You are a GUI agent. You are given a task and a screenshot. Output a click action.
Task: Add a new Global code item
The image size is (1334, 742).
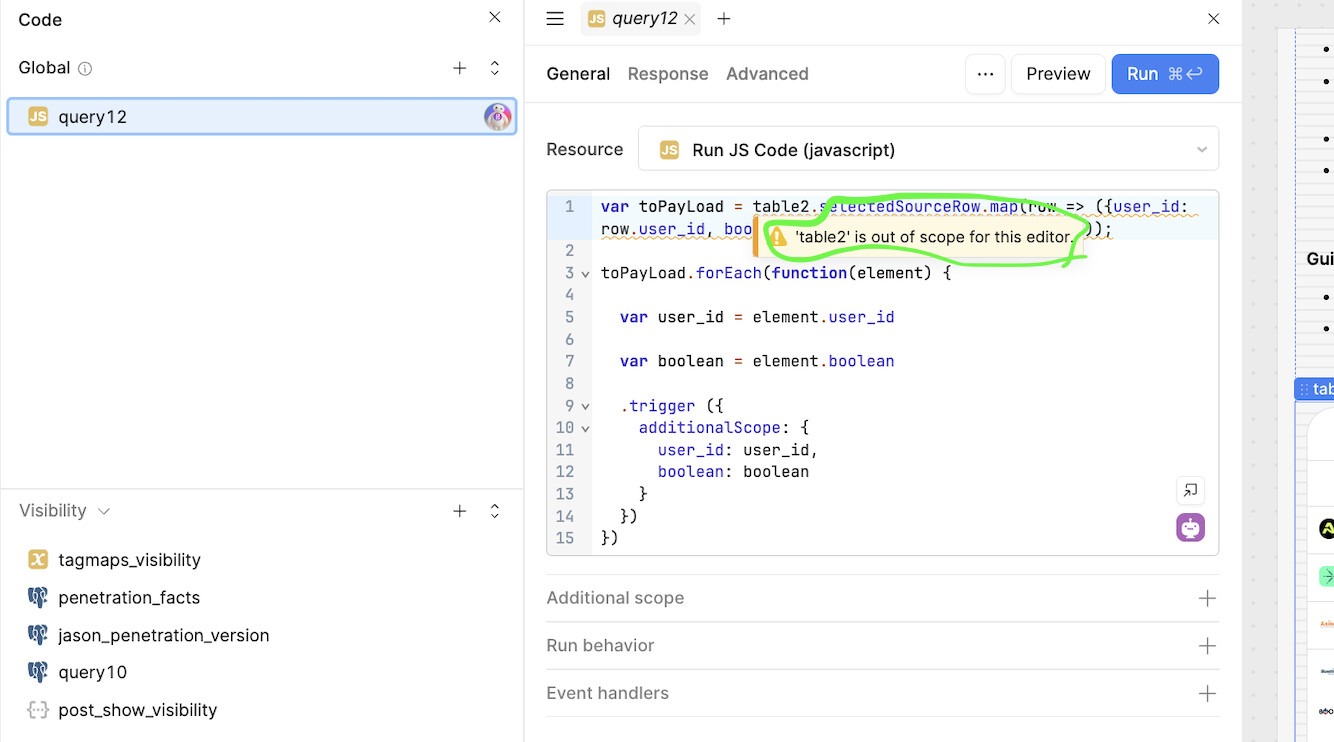(459, 68)
